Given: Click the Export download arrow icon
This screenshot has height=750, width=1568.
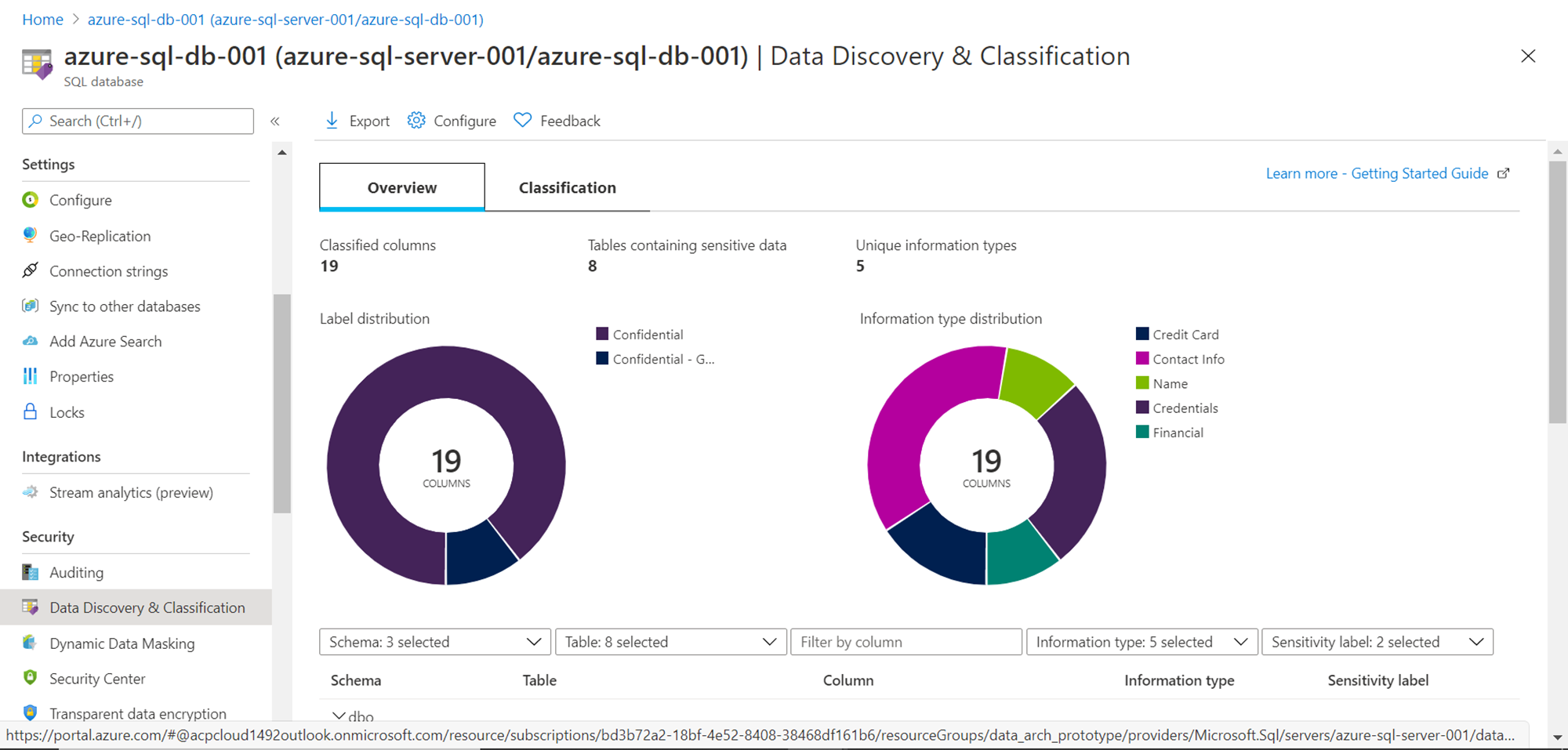Looking at the screenshot, I should coord(332,121).
